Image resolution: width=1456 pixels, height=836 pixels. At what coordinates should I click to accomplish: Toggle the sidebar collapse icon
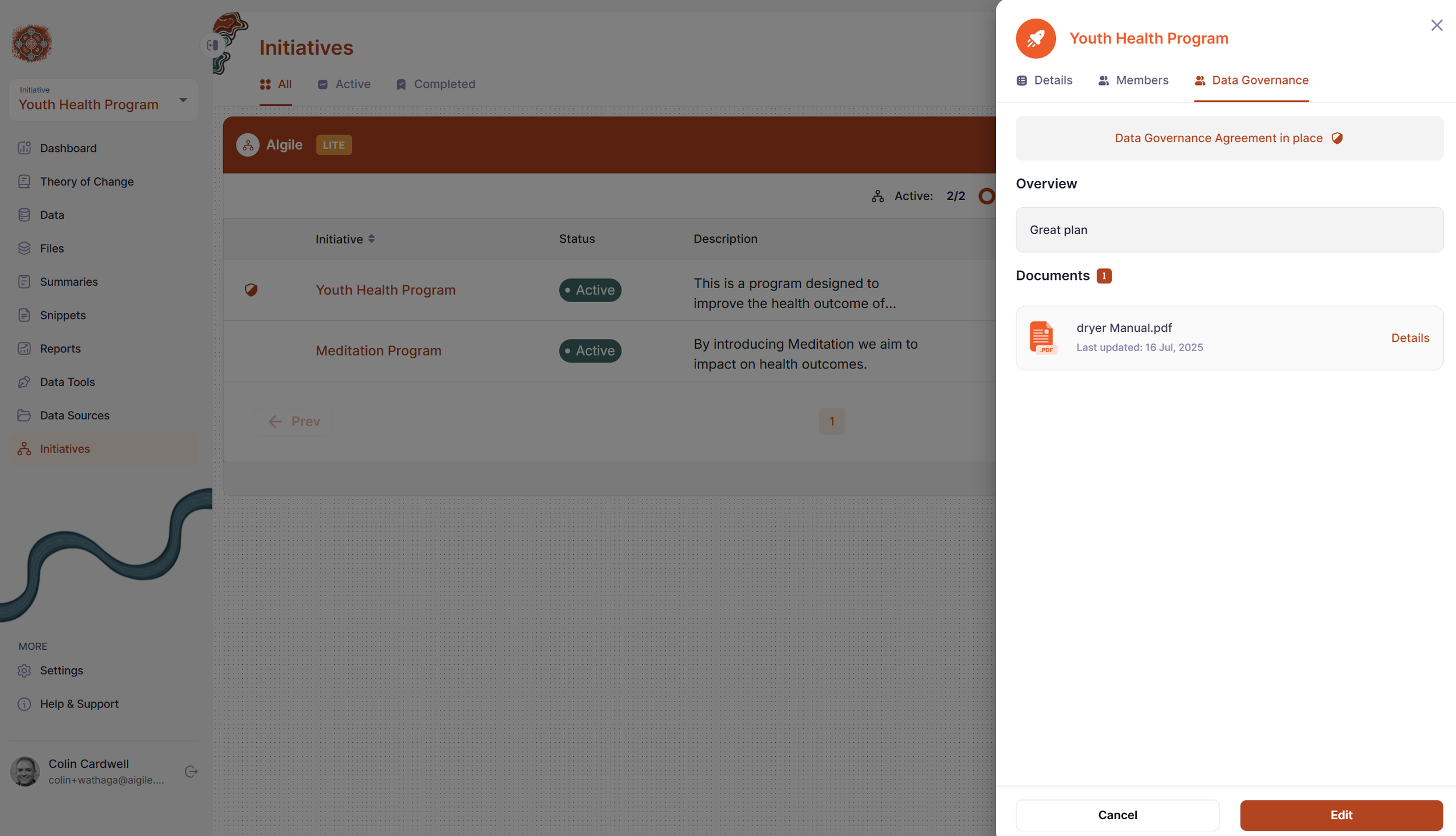point(212,45)
